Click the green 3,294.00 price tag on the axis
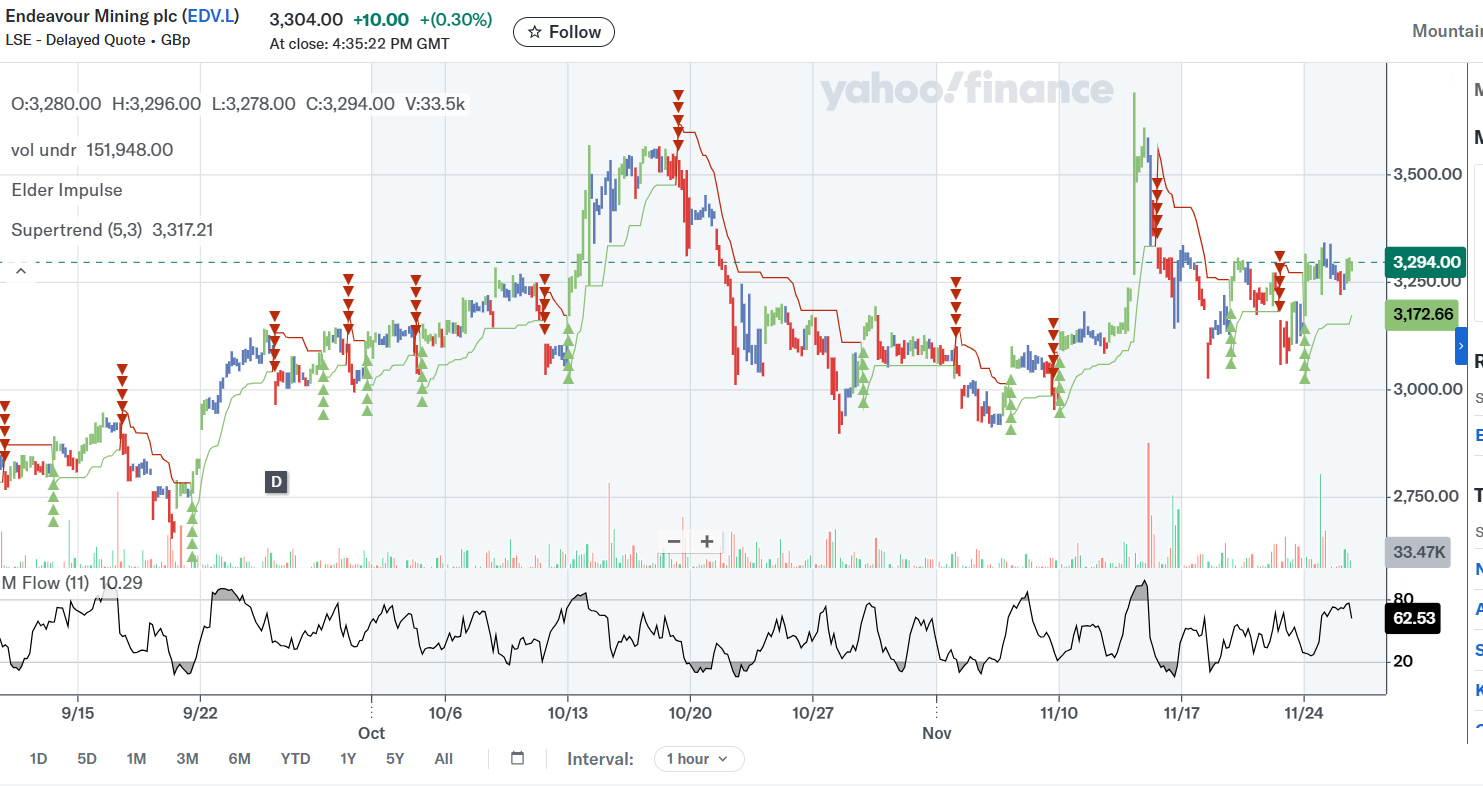1483x786 pixels. (x=1425, y=261)
